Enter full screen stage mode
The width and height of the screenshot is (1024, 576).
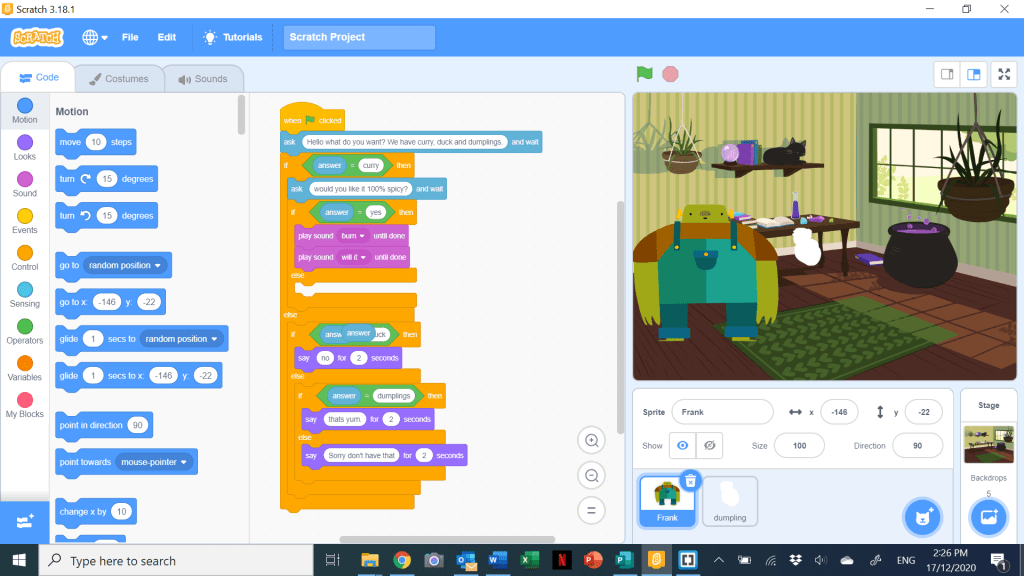pos(1004,74)
